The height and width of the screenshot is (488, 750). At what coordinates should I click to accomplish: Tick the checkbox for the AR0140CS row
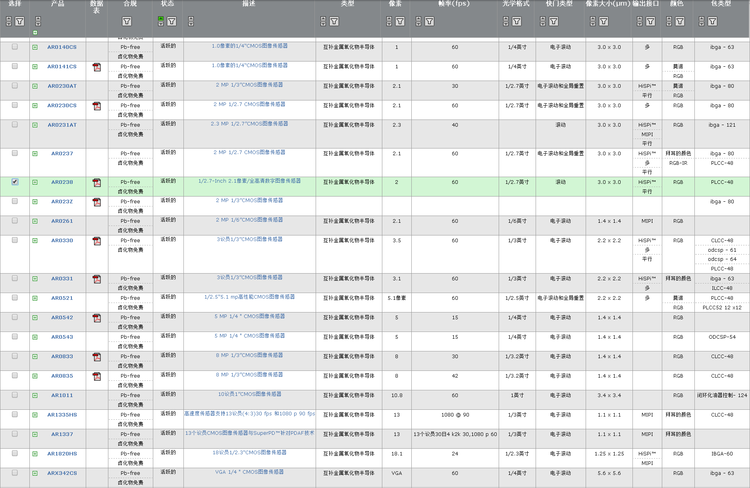tap(15, 47)
